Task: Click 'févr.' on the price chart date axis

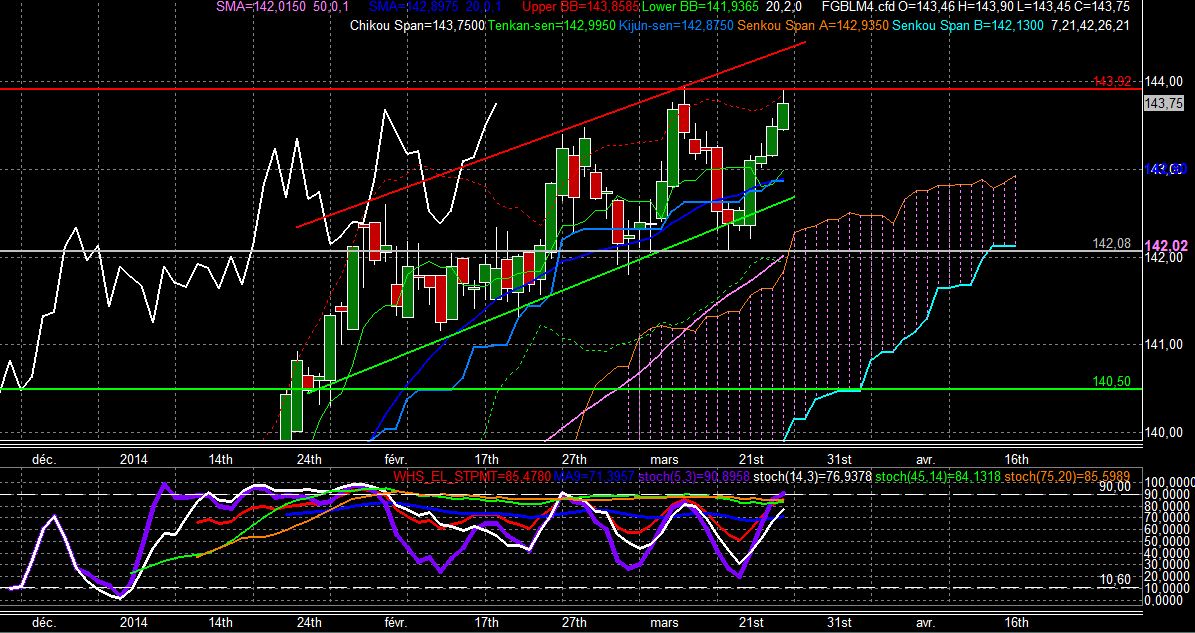Action: point(397,459)
